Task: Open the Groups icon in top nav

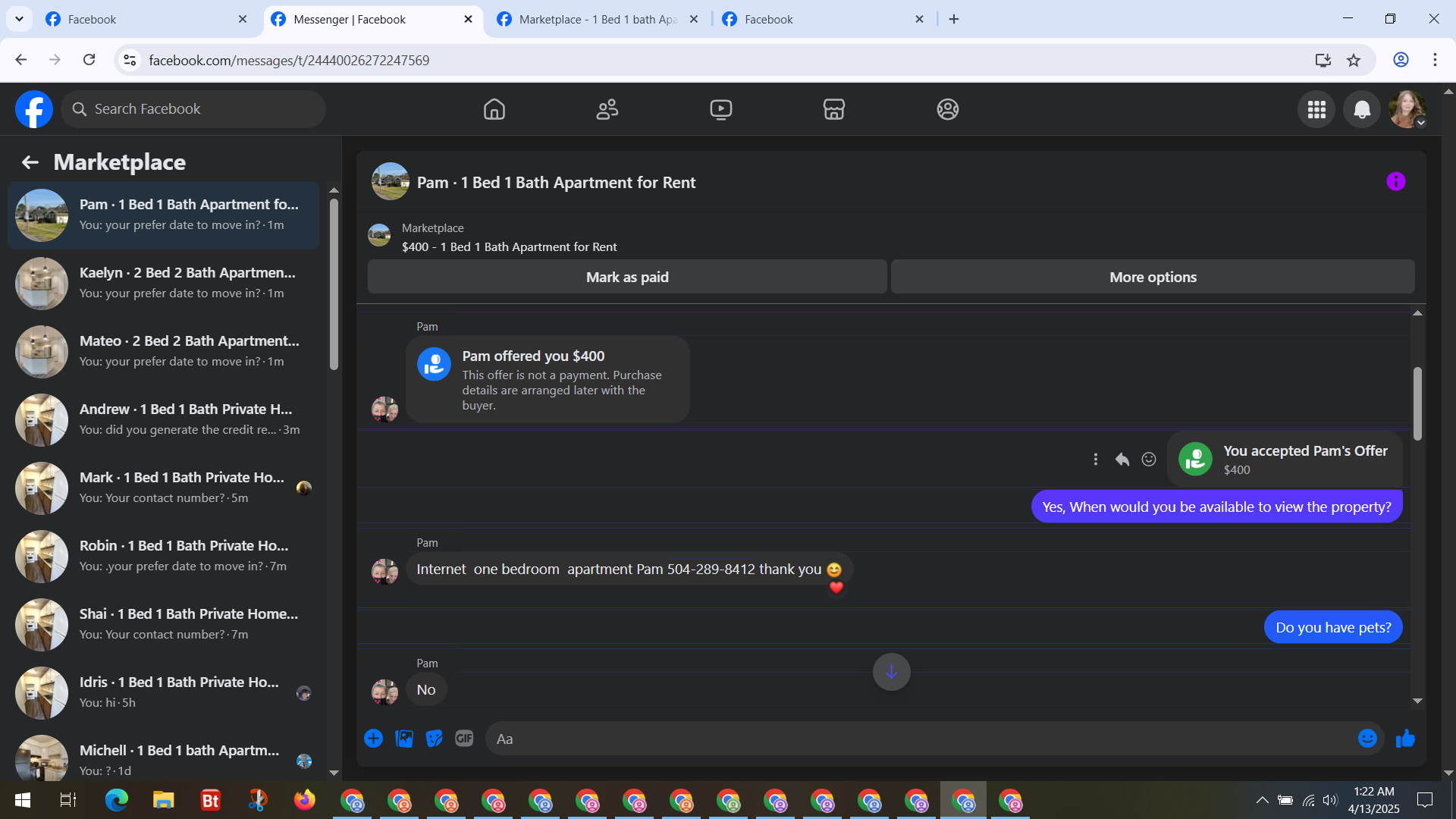Action: pyautogui.click(x=947, y=109)
